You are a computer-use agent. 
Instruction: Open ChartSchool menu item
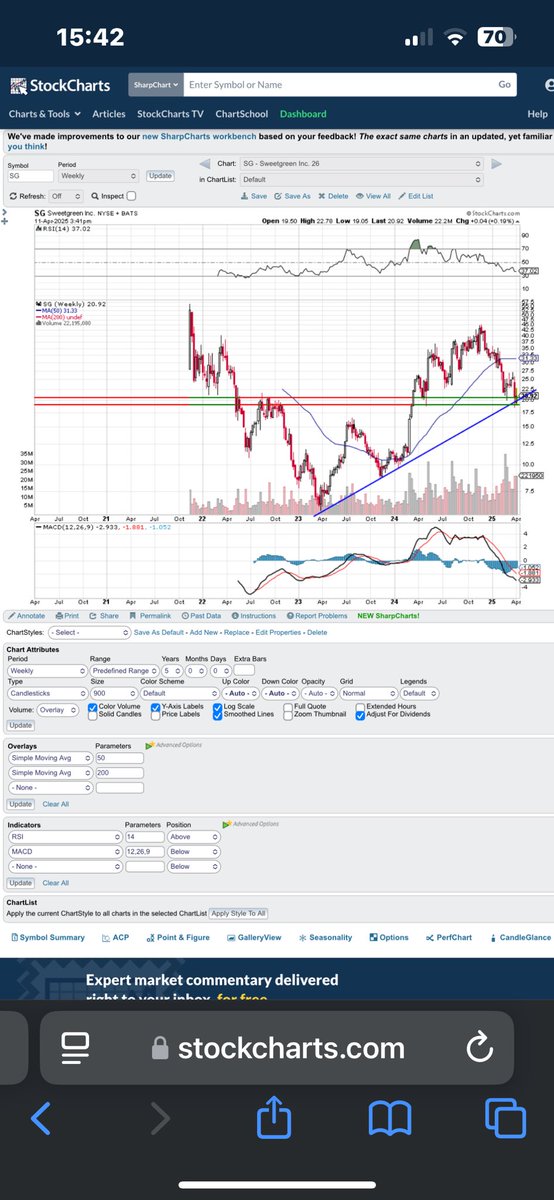coord(241,114)
